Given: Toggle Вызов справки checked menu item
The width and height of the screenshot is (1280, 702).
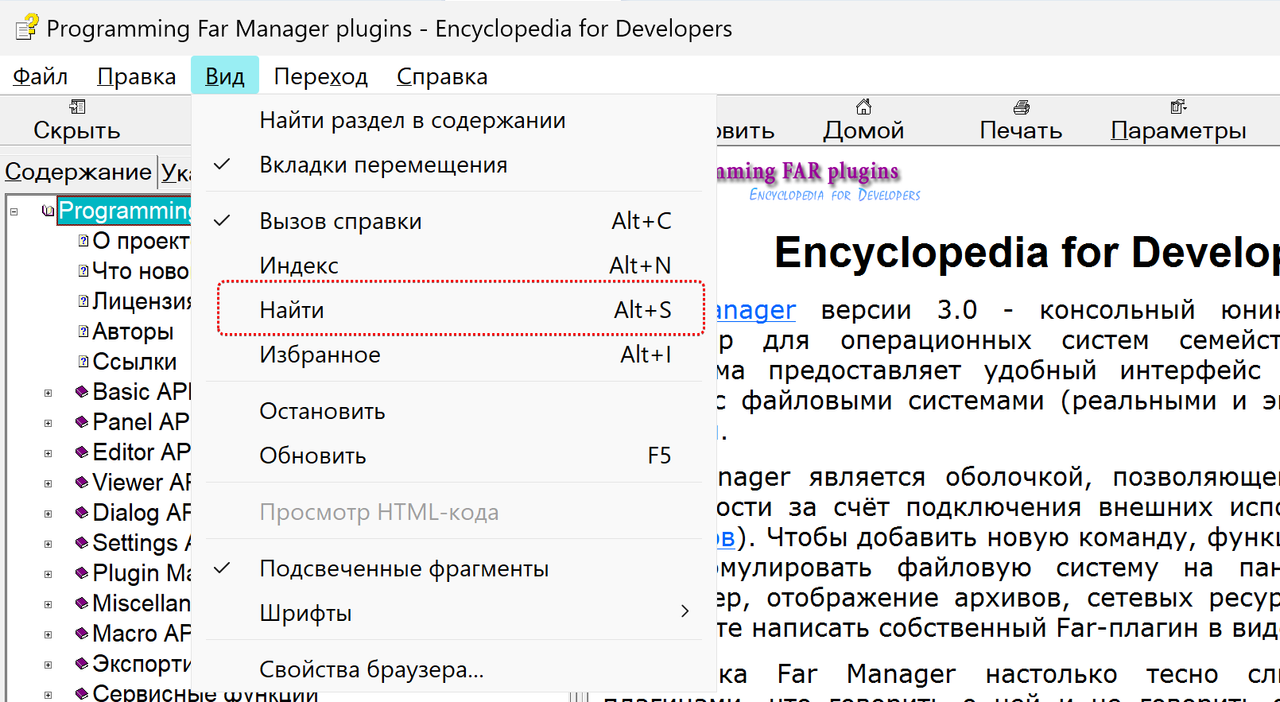Looking at the screenshot, I should tap(454, 221).
